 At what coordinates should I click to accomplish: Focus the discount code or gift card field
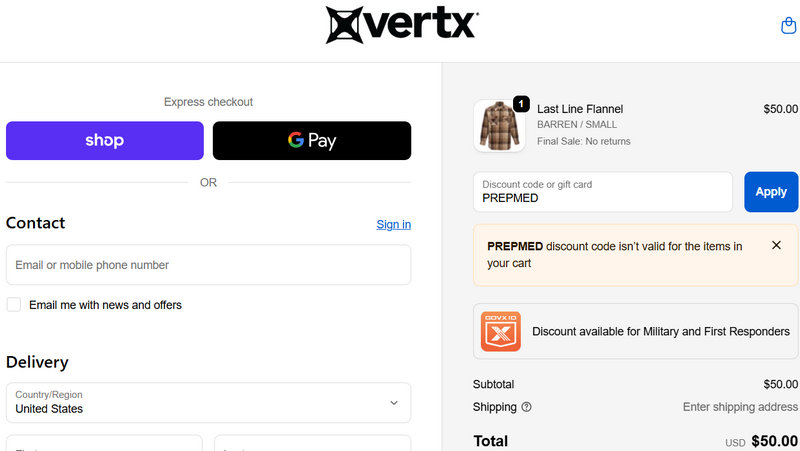(603, 192)
